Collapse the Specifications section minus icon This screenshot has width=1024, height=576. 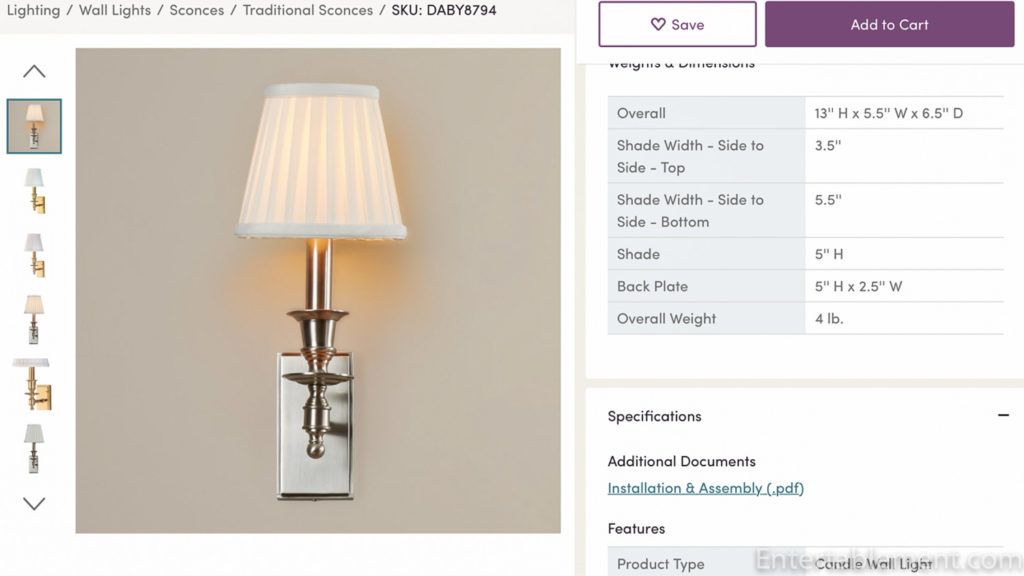[1003, 415]
